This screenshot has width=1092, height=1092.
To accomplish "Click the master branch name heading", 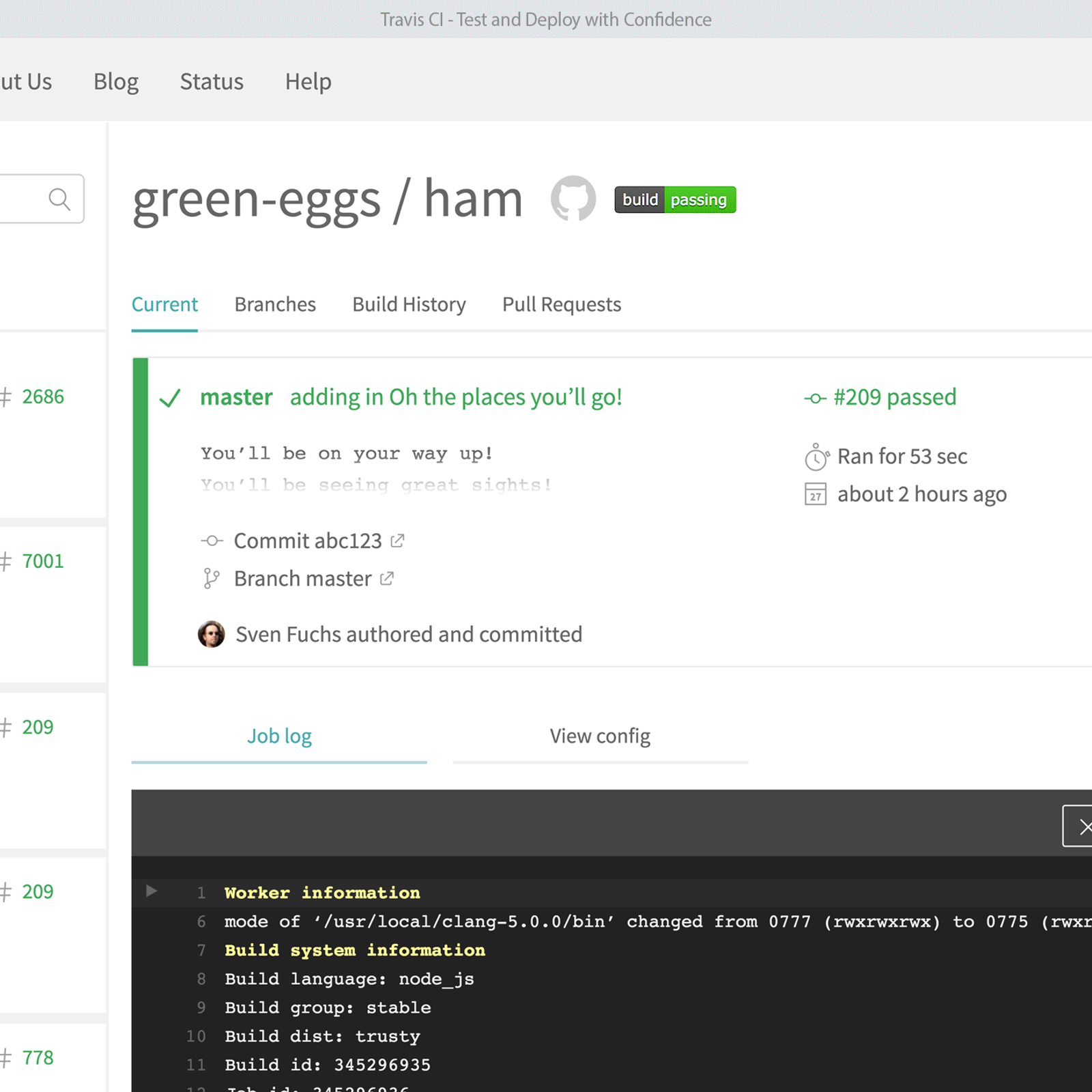I will (236, 397).
